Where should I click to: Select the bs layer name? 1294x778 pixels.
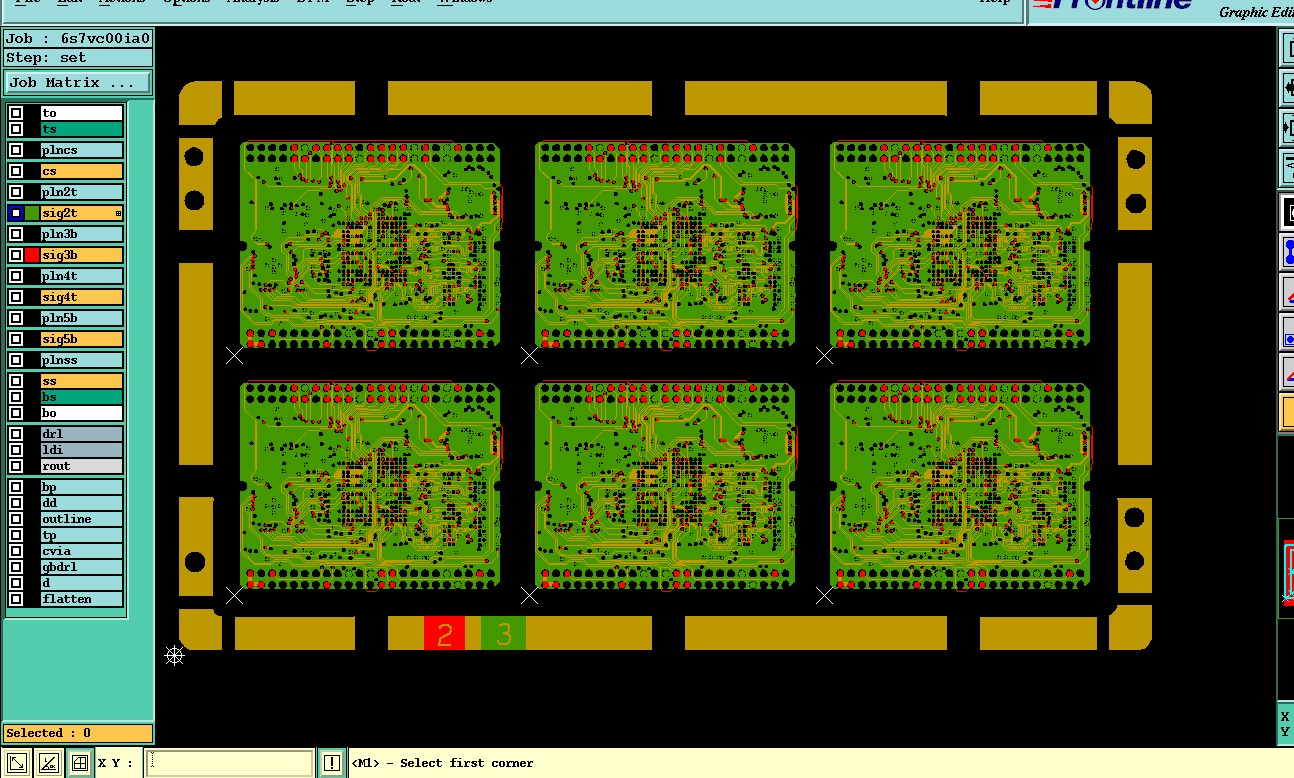click(x=81, y=397)
